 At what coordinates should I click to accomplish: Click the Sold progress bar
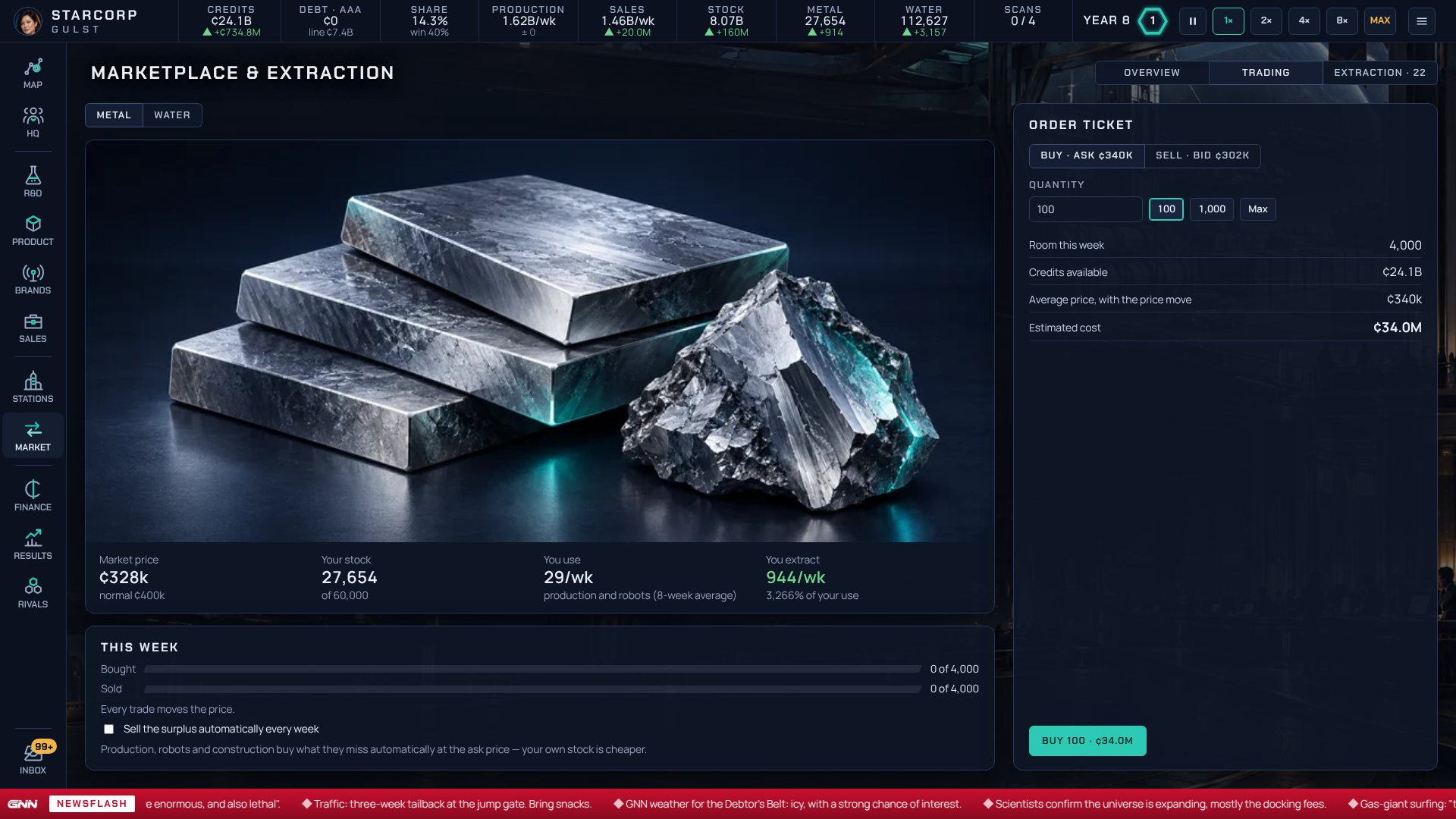click(x=532, y=689)
